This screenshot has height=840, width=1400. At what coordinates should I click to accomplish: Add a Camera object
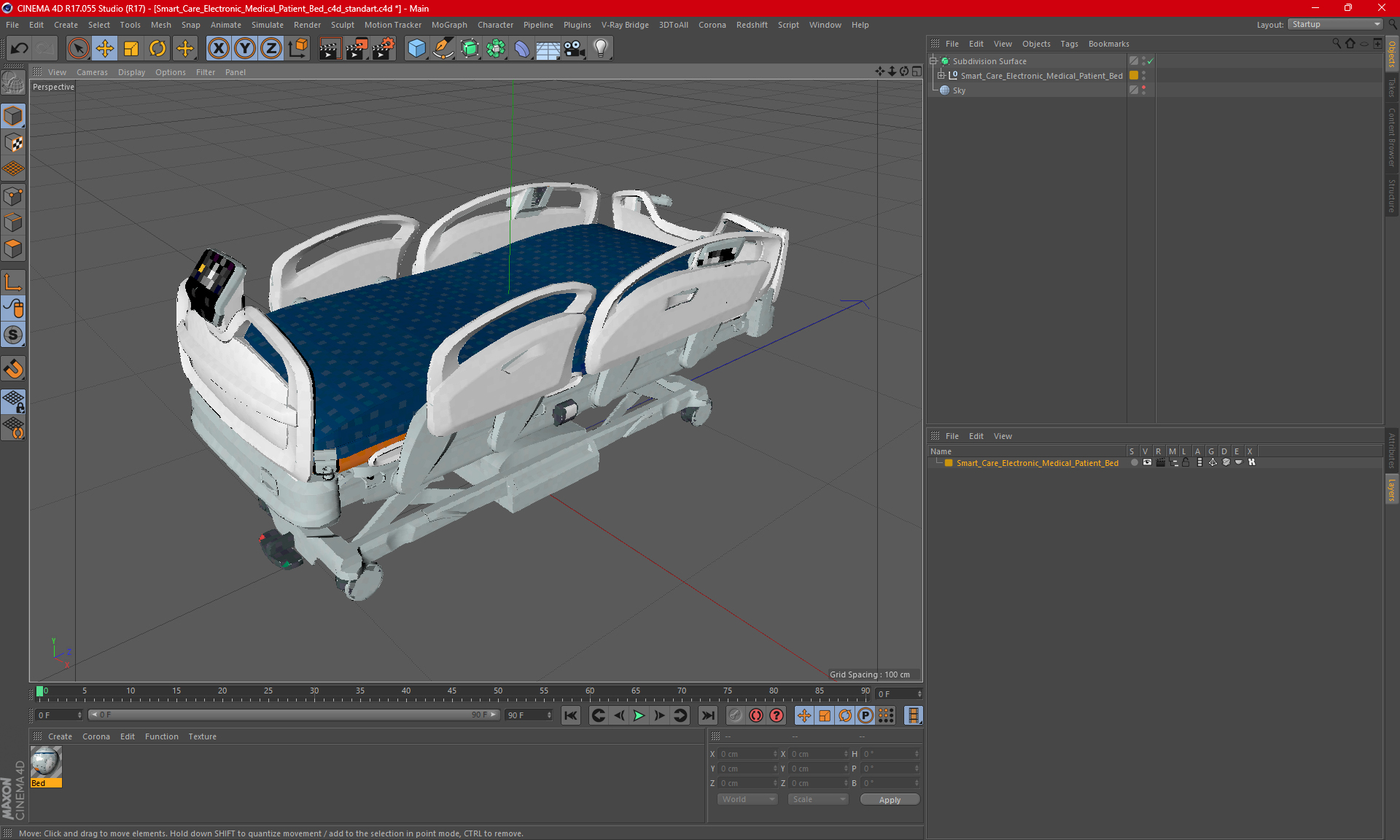[574, 48]
